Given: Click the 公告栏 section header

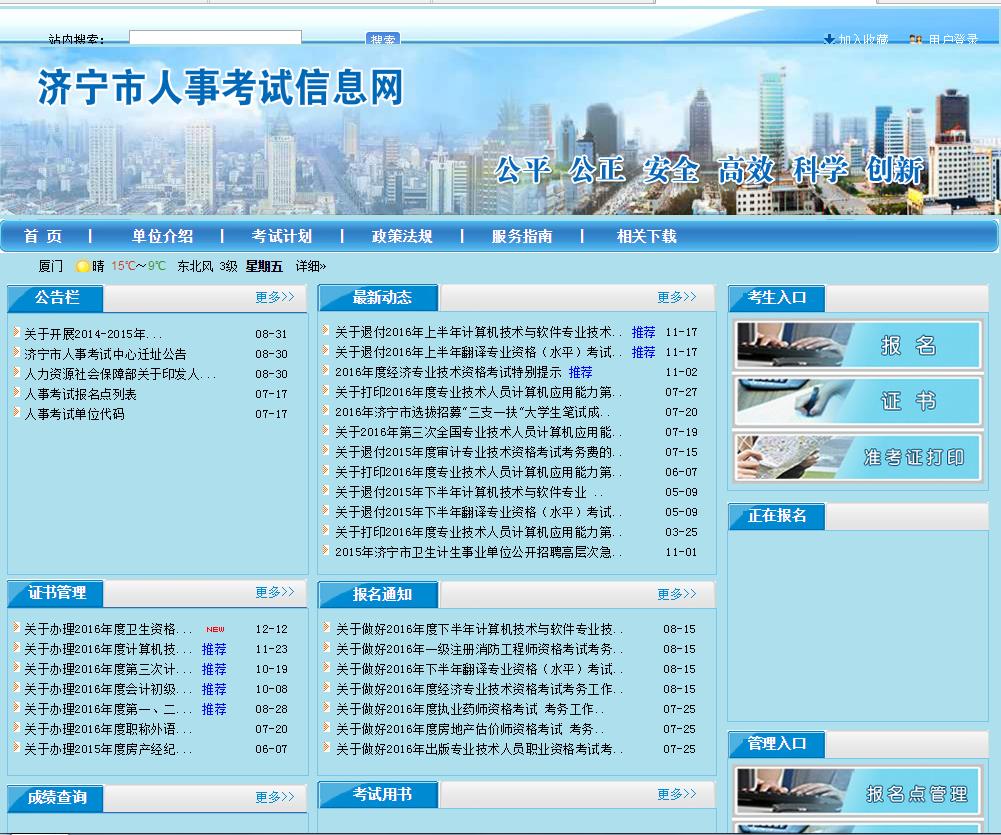Looking at the screenshot, I should (x=56, y=297).
